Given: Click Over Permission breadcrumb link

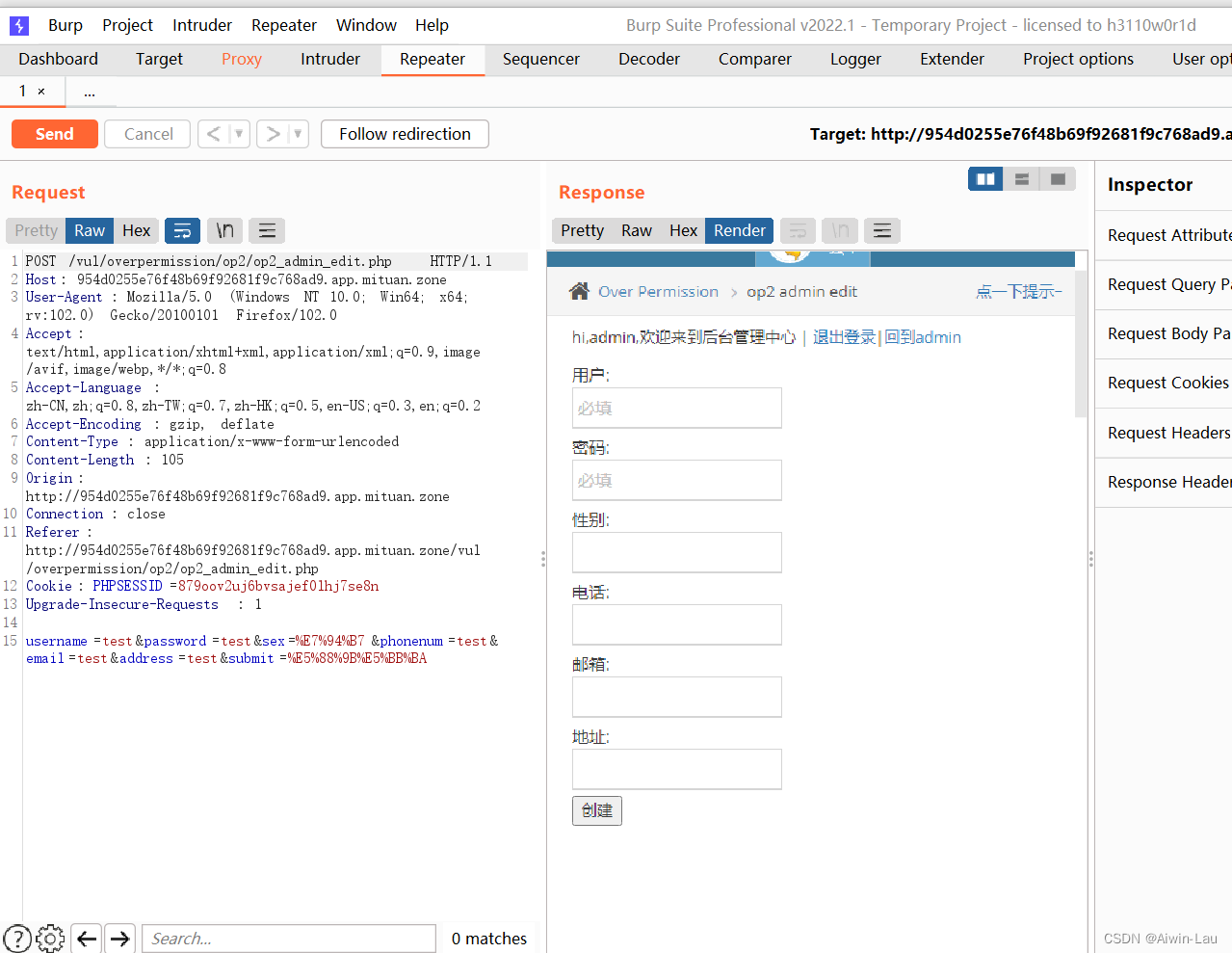Looking at the screenshot, I should pyautogui.click(x=658, y=291).
